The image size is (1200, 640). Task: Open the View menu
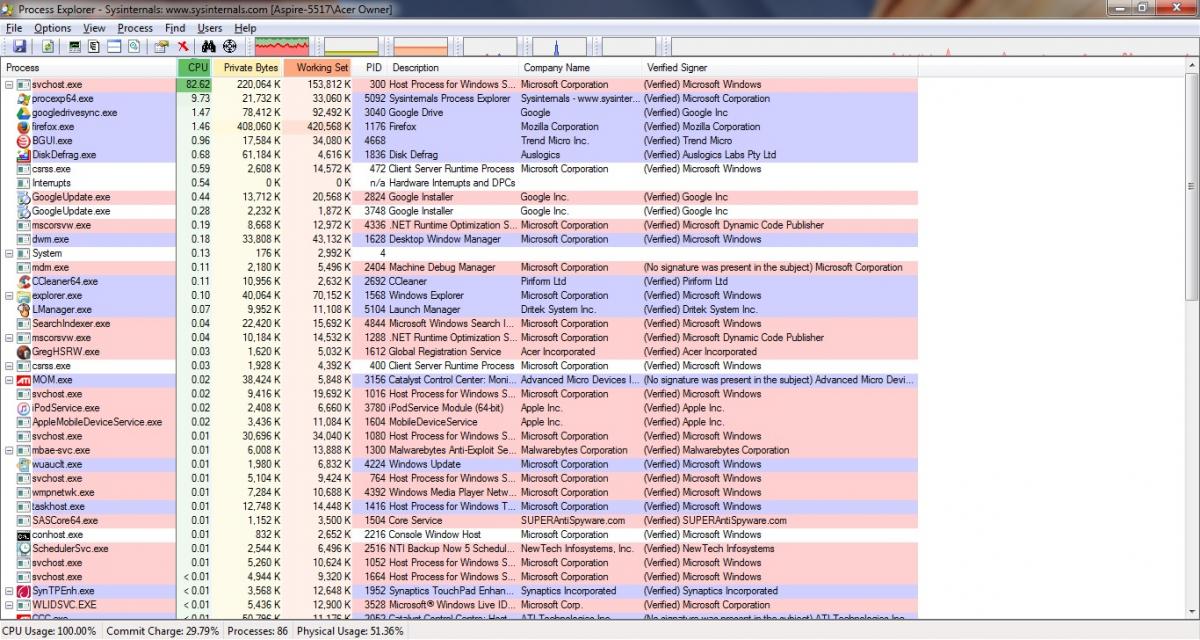pyautogui.click(x=95, y=28)
